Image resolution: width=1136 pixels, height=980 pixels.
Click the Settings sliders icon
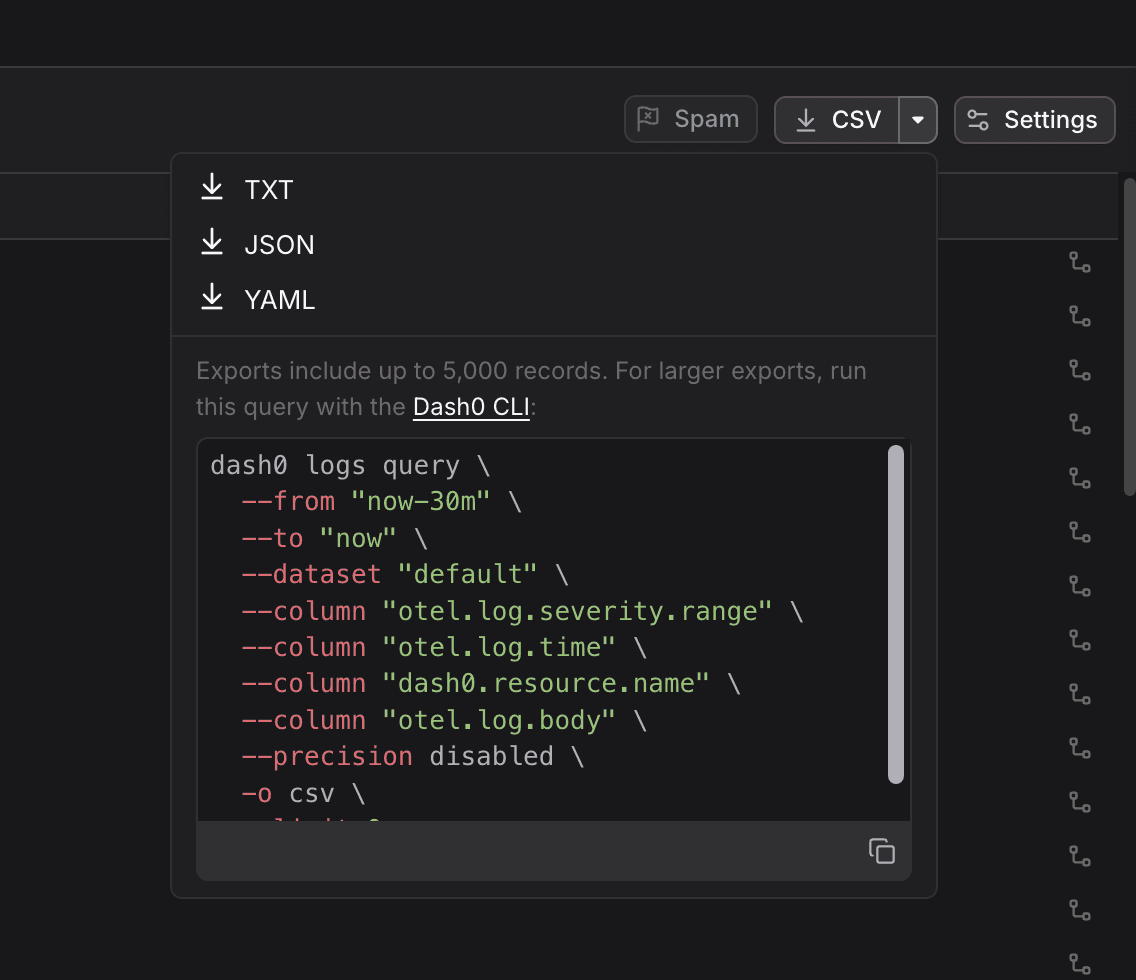pyautogui.click(x=978, y=120)
